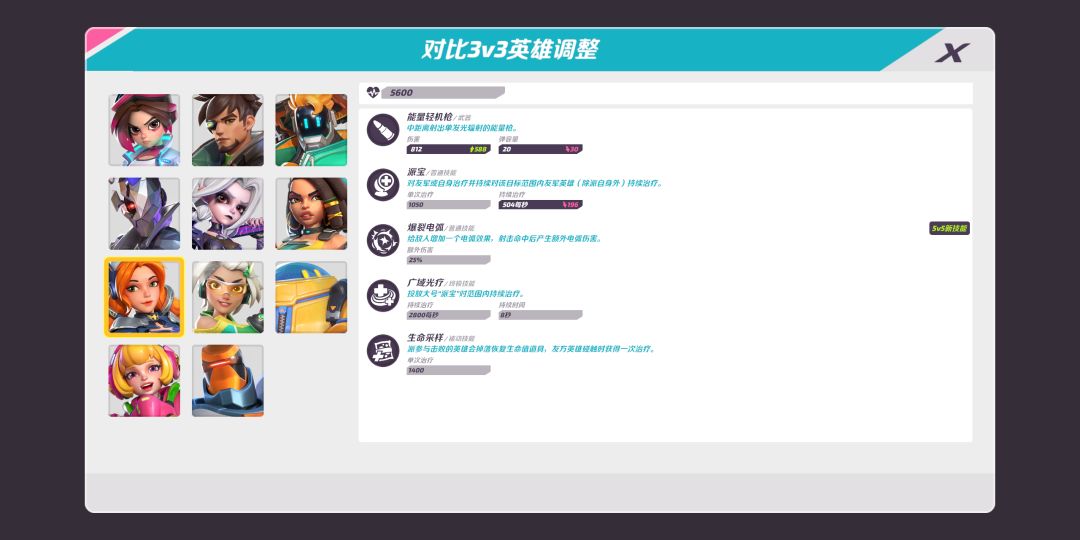
Task: Click the description starting 派参与击败的英雄
Action: click(x=531, y=349)
